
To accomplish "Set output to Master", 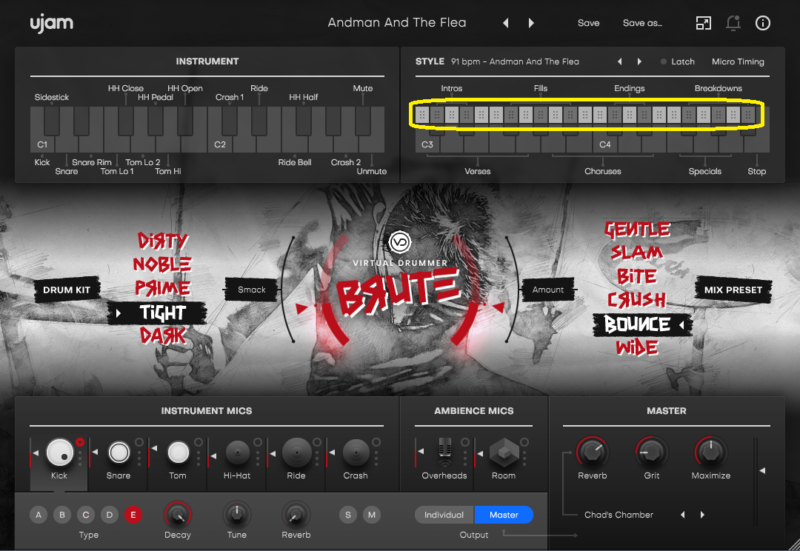I will pos(504,515).
